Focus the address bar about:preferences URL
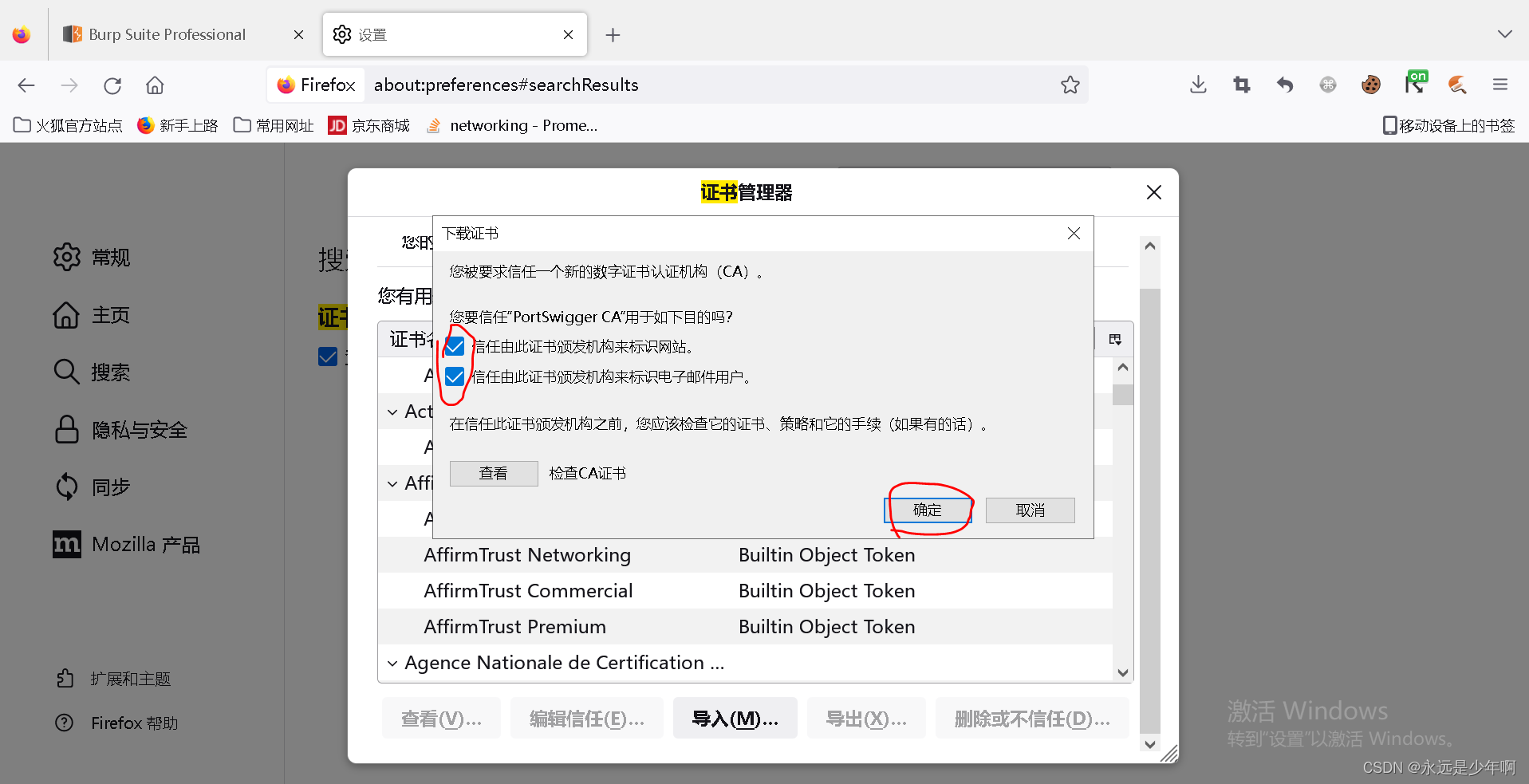Viewport: 1529px width, 784px height. (506, 85)
